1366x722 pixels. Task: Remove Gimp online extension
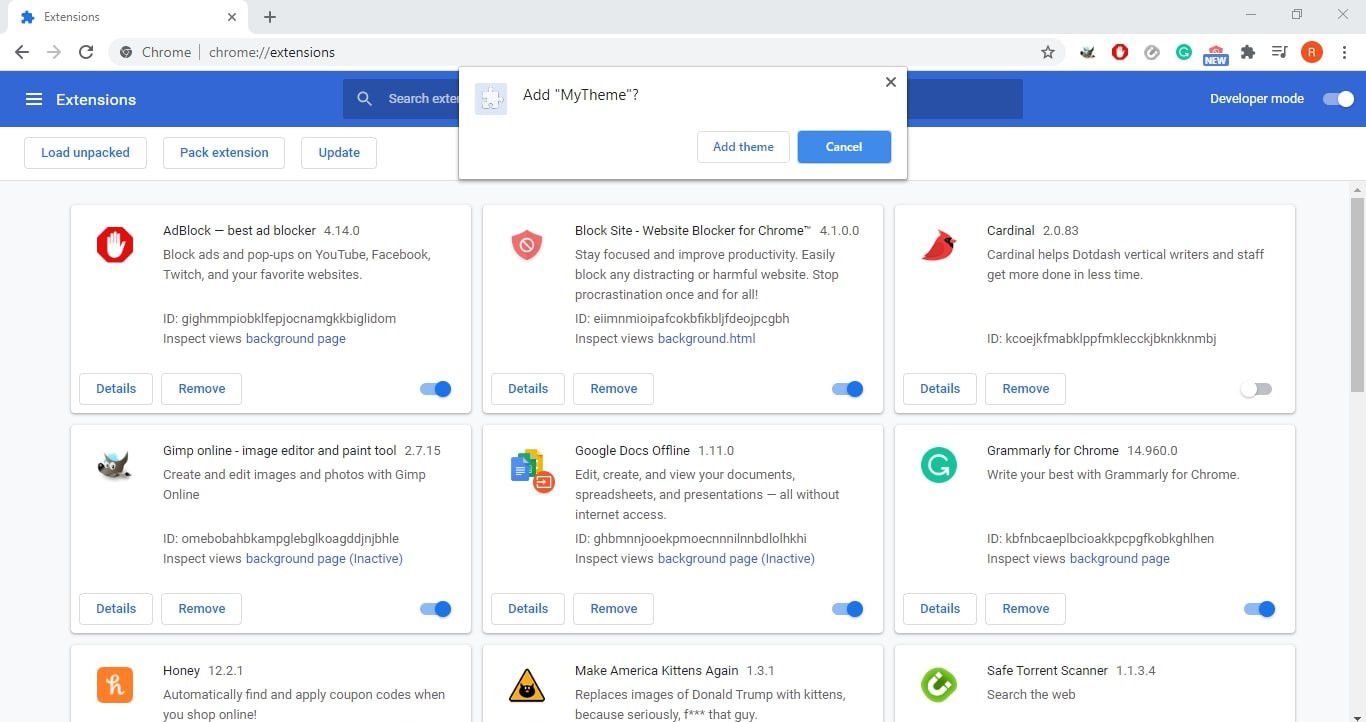[202, 609]
